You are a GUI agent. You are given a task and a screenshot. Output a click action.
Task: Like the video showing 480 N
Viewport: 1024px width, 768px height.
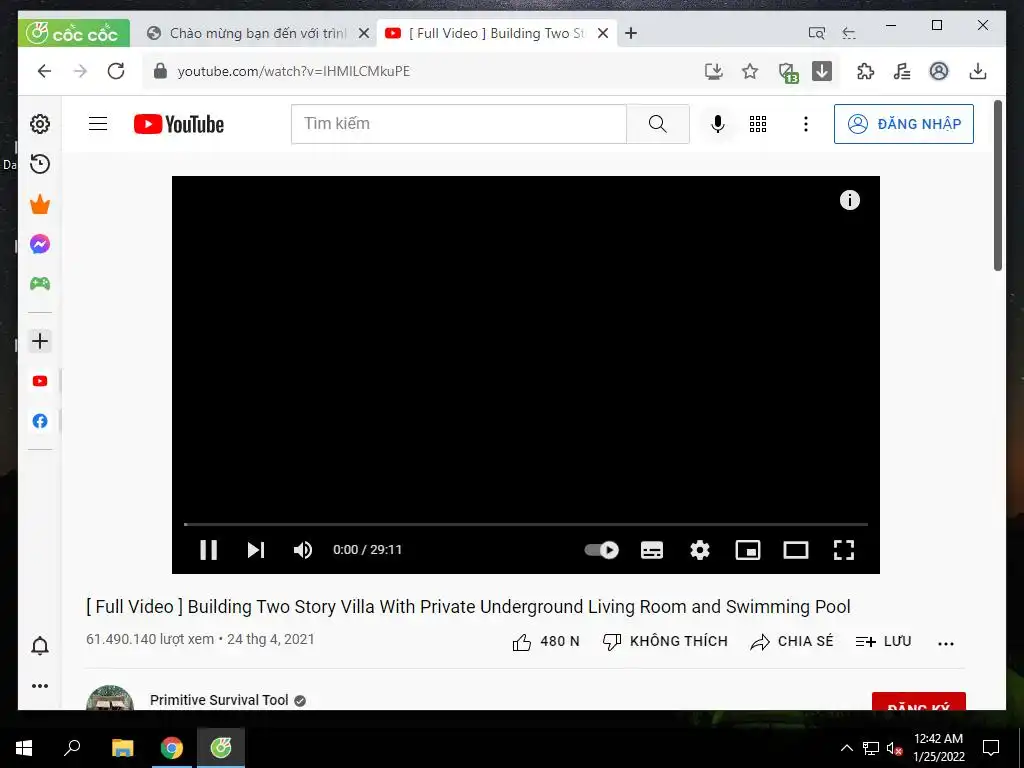546,642
